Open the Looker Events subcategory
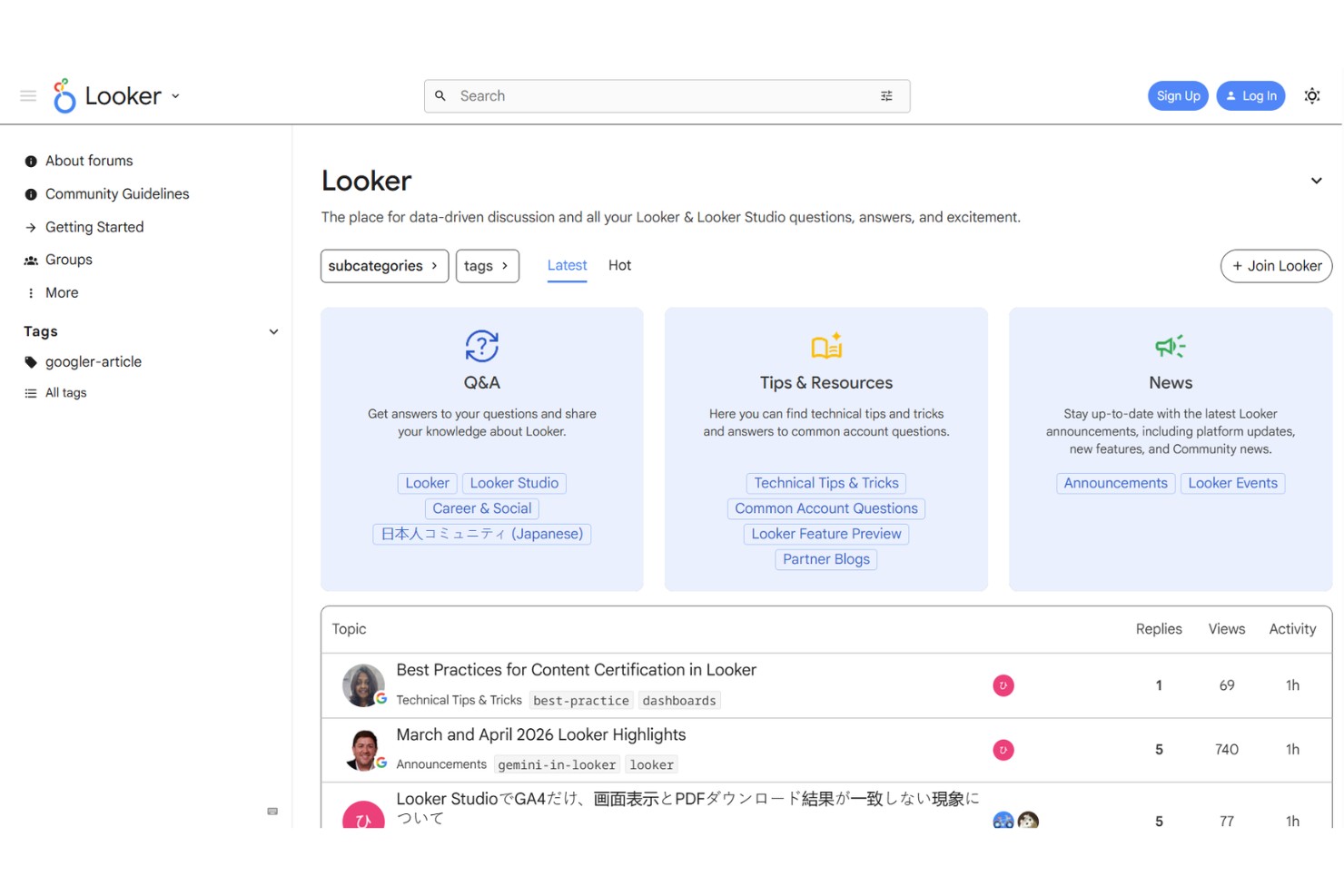The image size is (1344, 896). pyautogui.click(x=1232, y=483)
